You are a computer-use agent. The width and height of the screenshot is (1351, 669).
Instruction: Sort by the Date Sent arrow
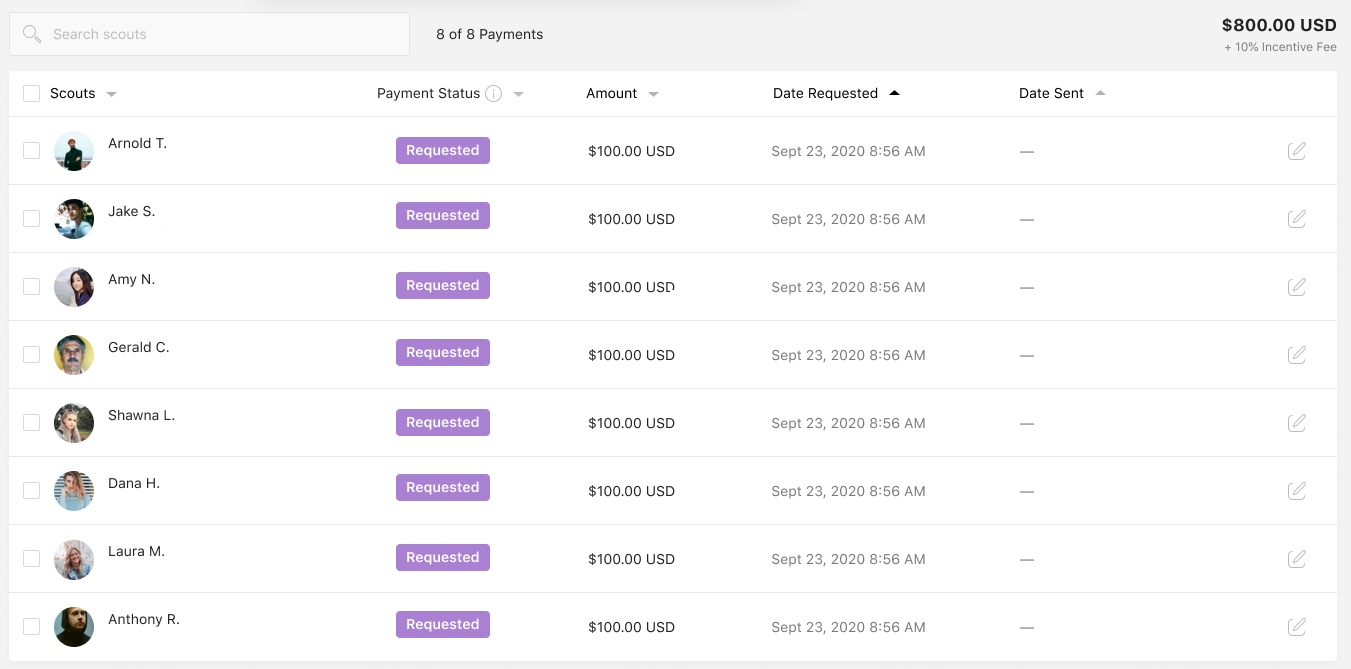tap(1100, 93)
